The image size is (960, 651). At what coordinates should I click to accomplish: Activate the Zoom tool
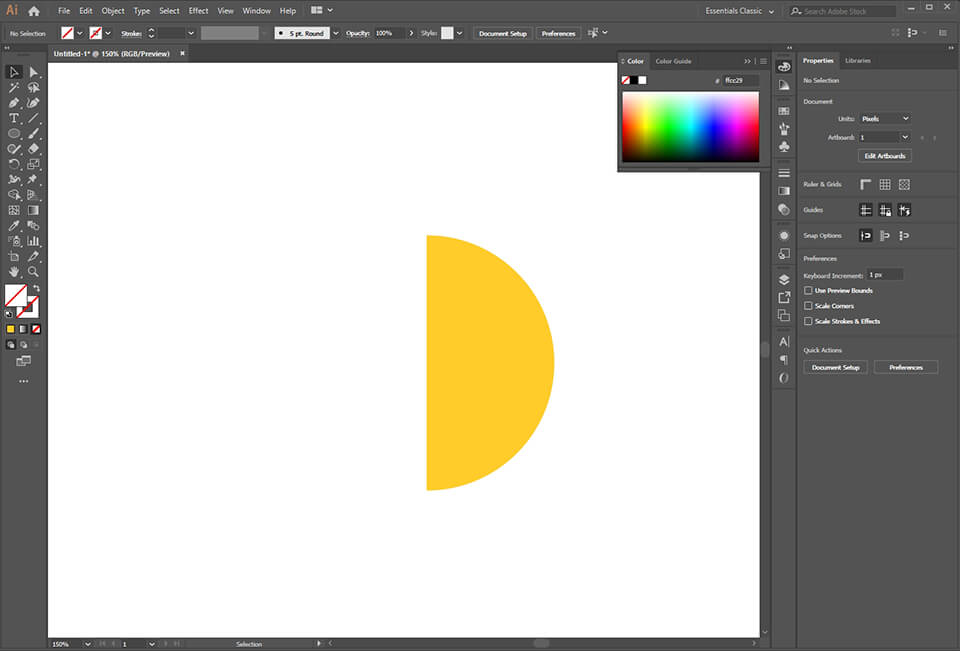pyautogui.click(x=33, y=271)
